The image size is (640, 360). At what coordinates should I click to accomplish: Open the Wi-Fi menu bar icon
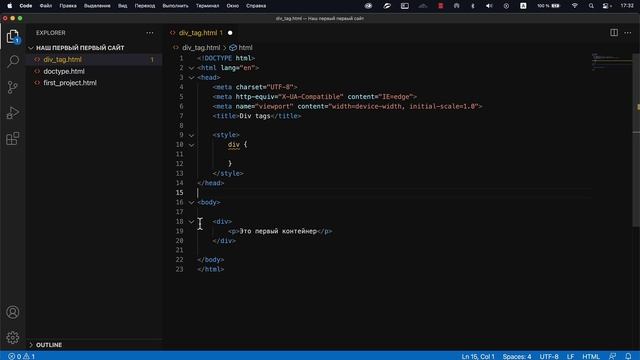point(575,6)
